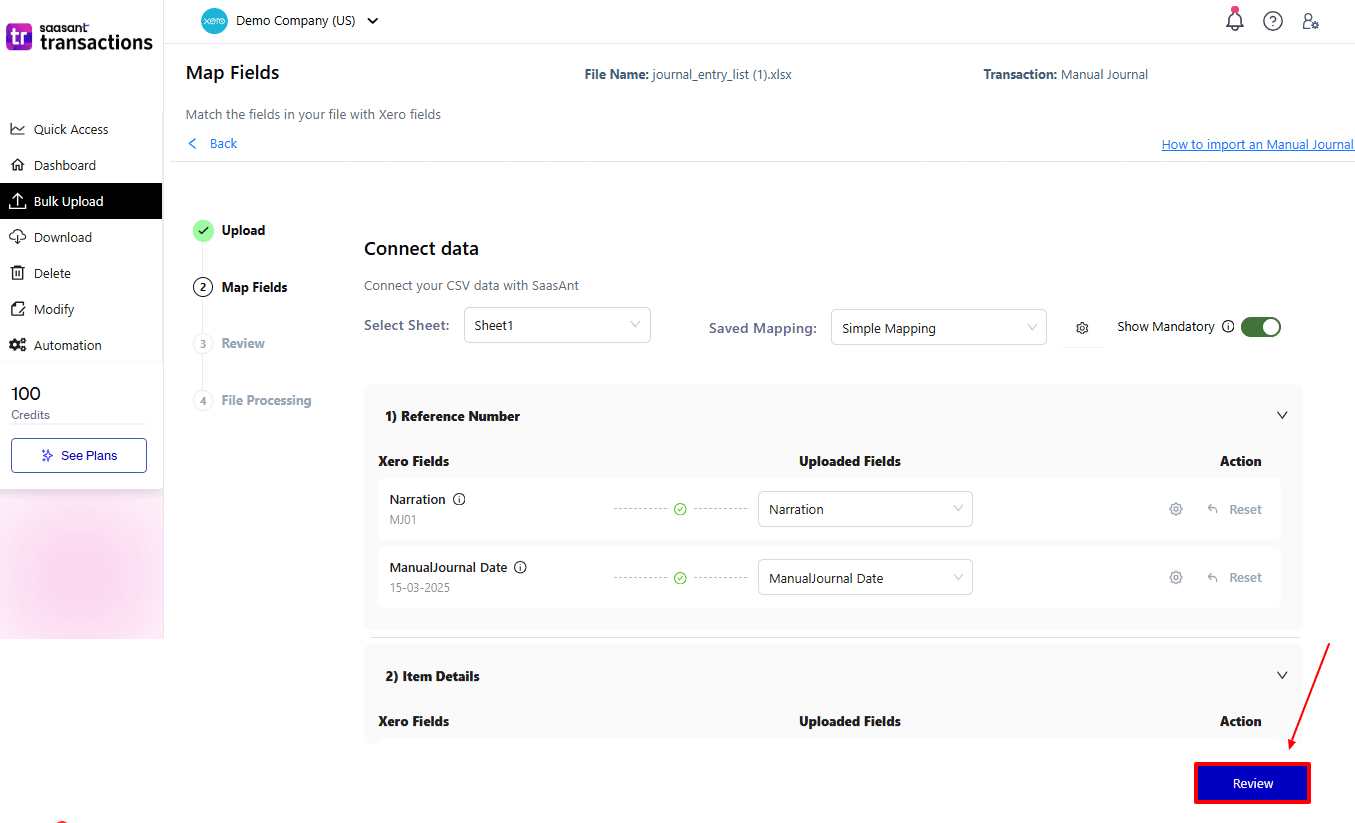Viewport: 1355px width, 823px height.
Task: Click the help question mark icon
Action: tap(1272, 20)
